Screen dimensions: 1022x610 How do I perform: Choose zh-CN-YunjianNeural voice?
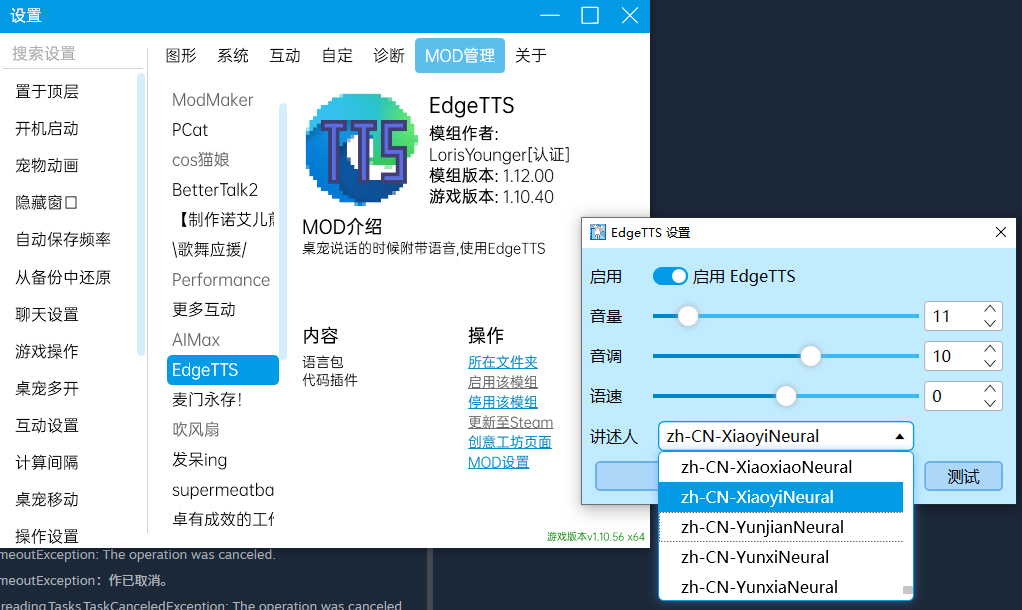(781, 527)
